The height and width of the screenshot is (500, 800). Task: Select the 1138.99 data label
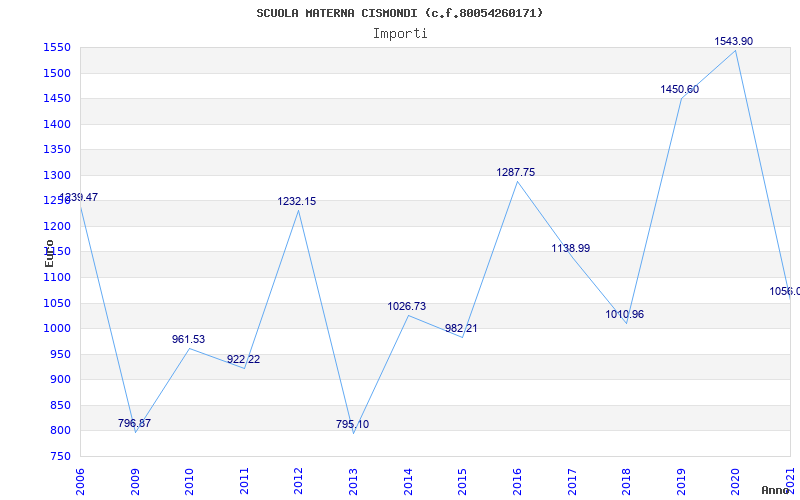click(x=570, y=248)
